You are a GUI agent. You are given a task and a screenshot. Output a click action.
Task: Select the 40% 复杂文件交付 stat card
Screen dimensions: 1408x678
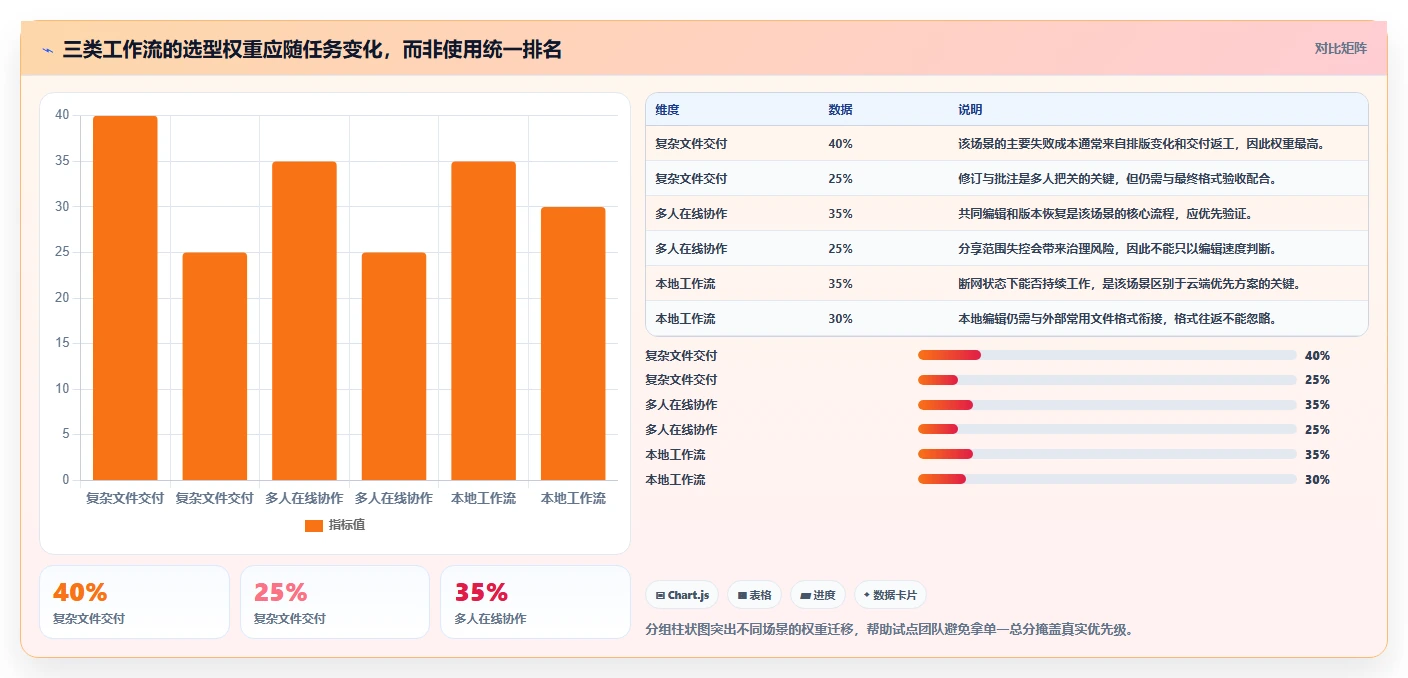coord(134,602)
